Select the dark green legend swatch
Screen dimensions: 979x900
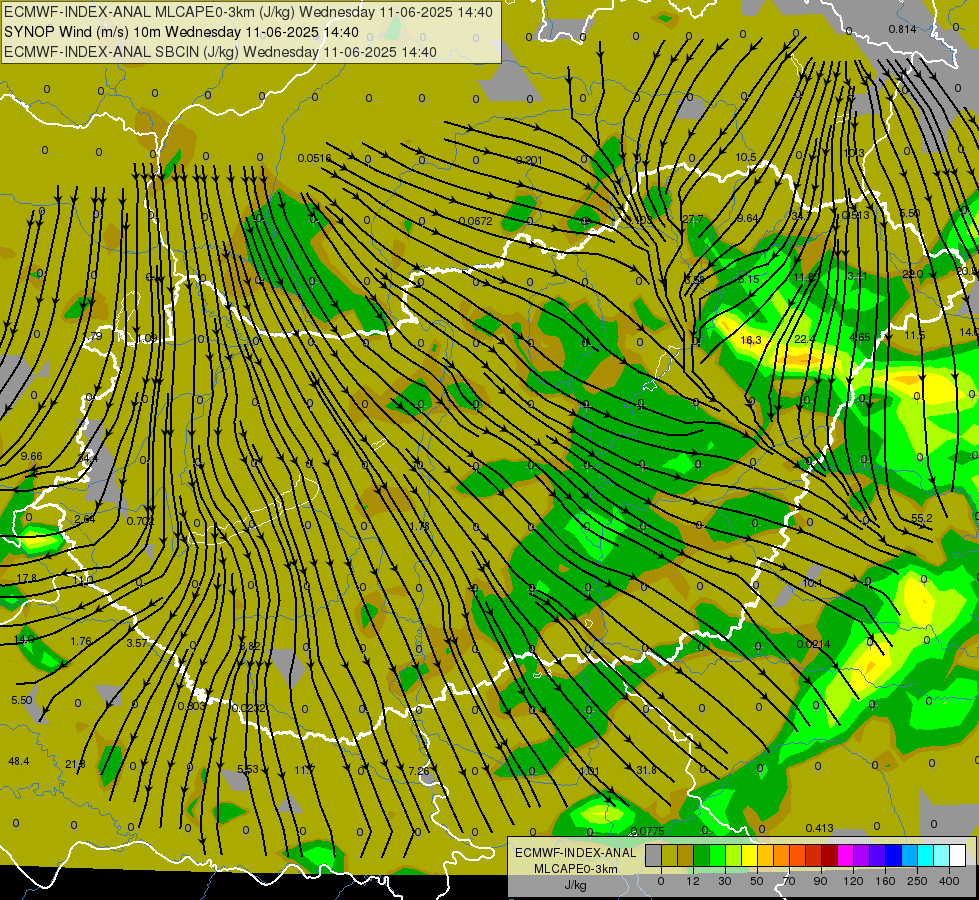tap(701, 855)
